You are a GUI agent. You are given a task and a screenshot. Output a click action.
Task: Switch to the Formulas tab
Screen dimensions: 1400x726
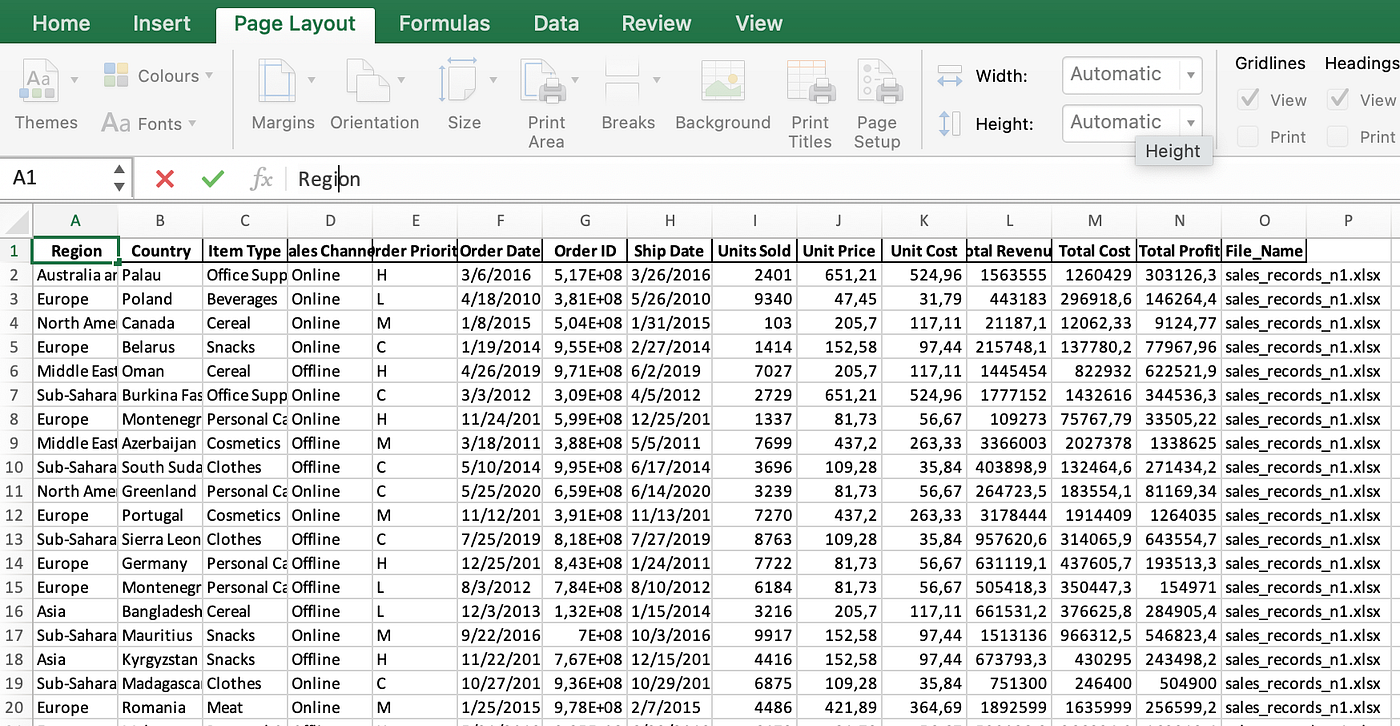point(444,22)
